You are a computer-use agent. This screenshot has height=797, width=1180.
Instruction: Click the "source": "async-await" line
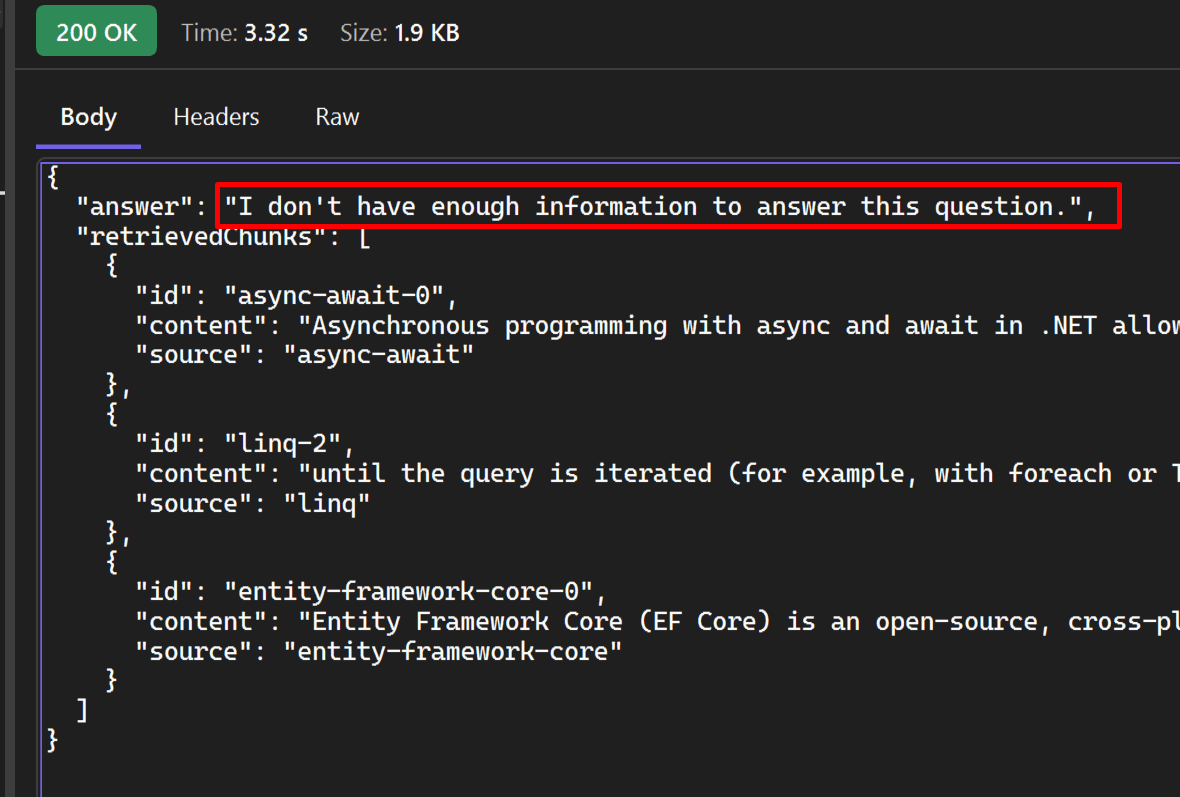pos(304,355)
